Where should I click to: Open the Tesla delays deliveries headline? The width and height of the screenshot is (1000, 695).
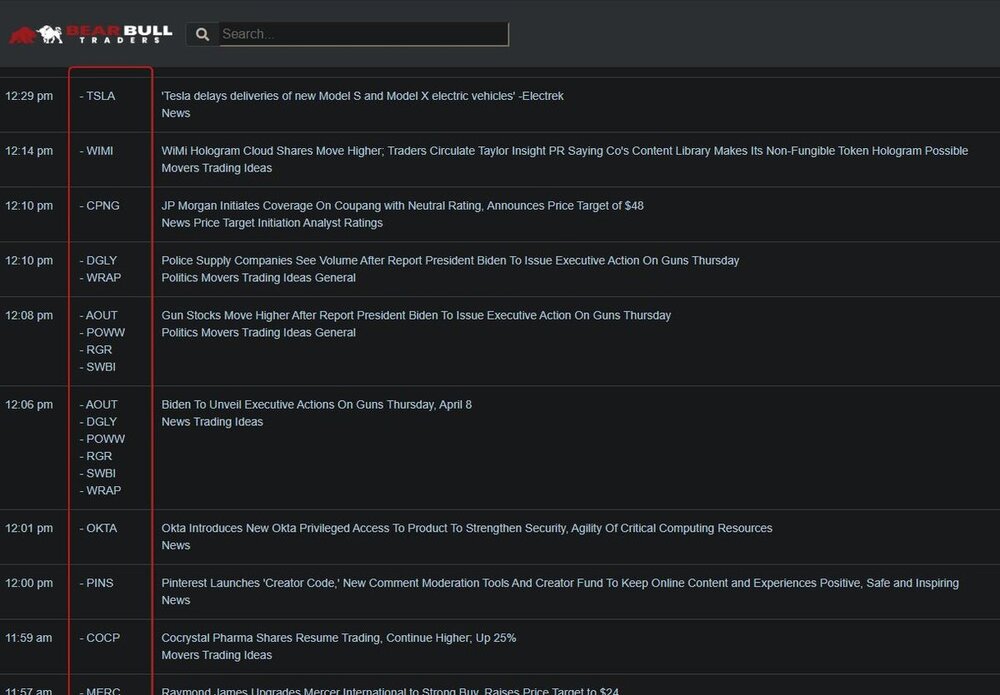pyautogui.click(x=362, y=96)
